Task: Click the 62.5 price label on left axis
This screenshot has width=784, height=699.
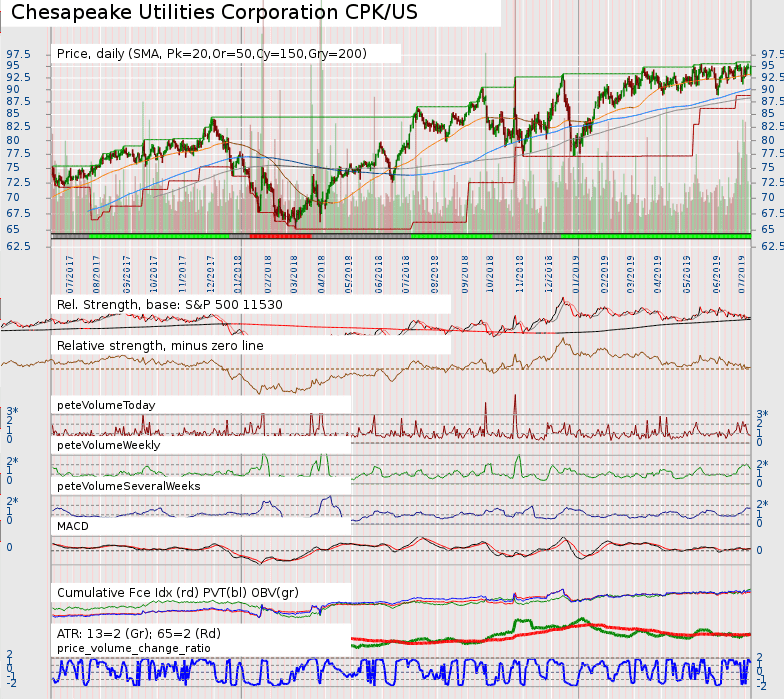Action: pos(18,246)
